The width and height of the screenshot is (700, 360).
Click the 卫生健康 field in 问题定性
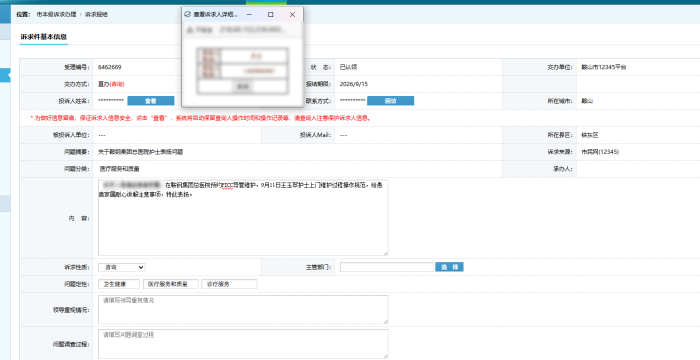pos(119,284)
